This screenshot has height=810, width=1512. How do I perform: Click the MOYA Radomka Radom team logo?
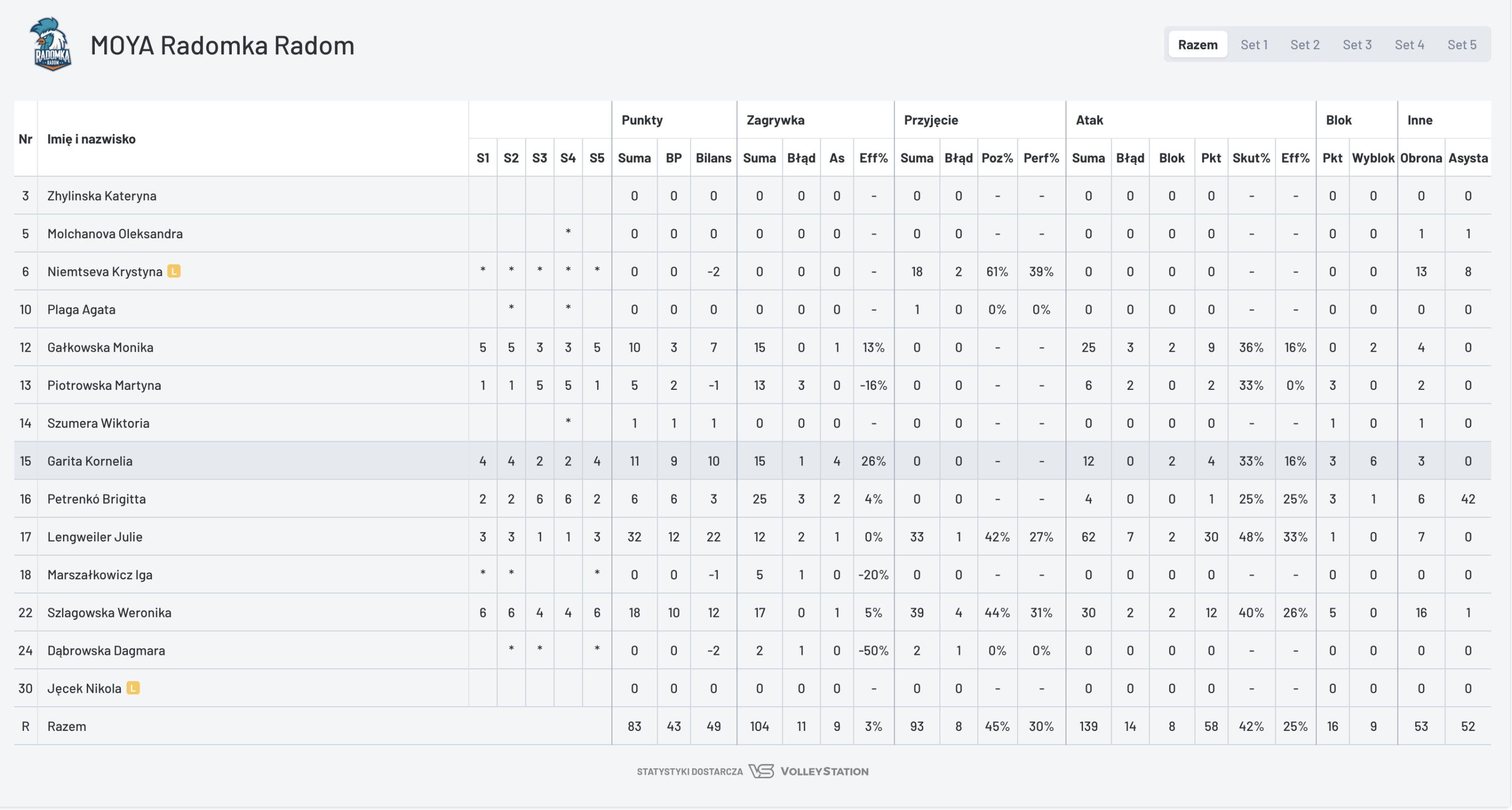[51, 44]
